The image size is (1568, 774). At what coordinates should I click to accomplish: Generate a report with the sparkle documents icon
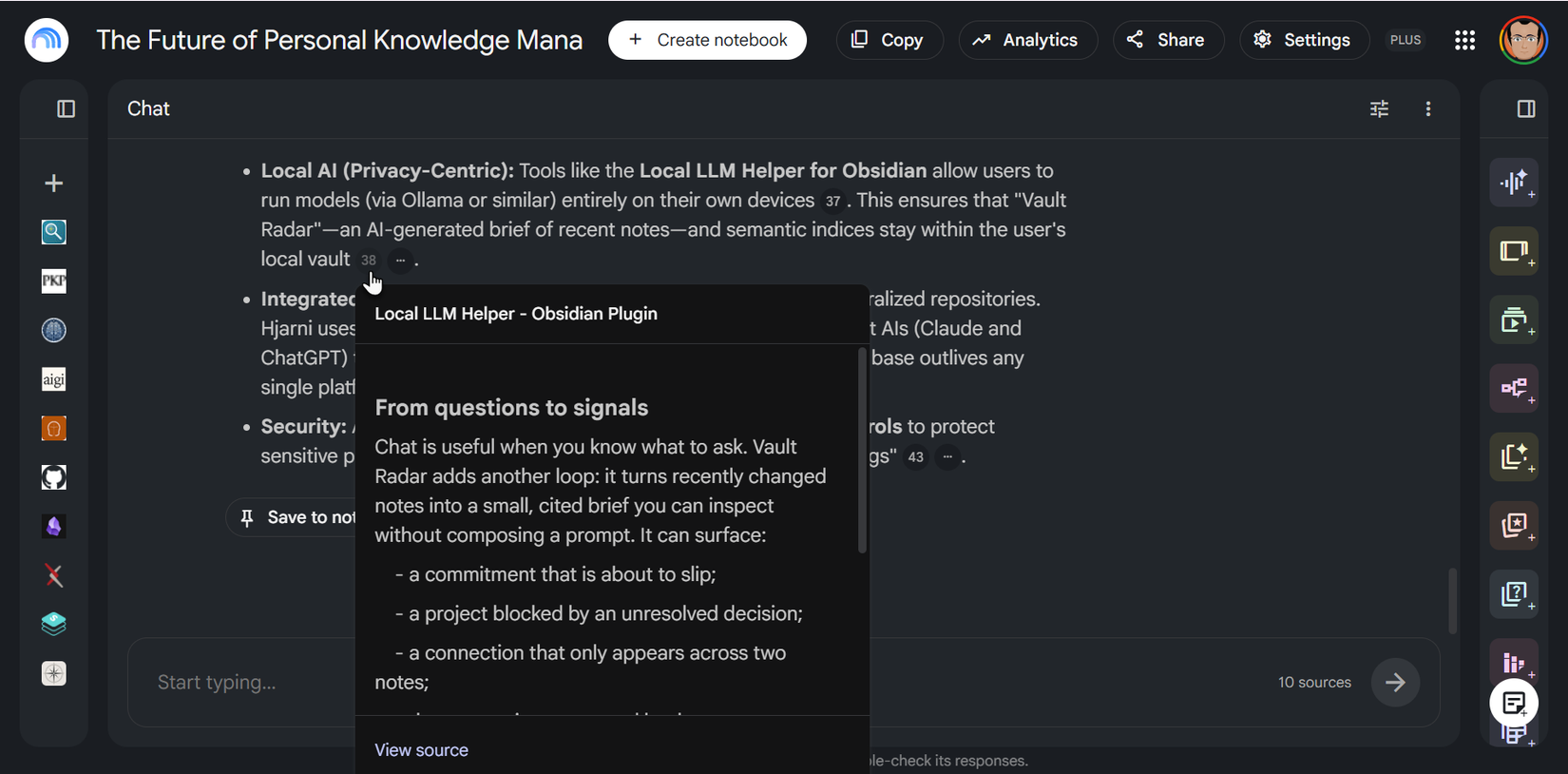click(x=1514, y=456)
